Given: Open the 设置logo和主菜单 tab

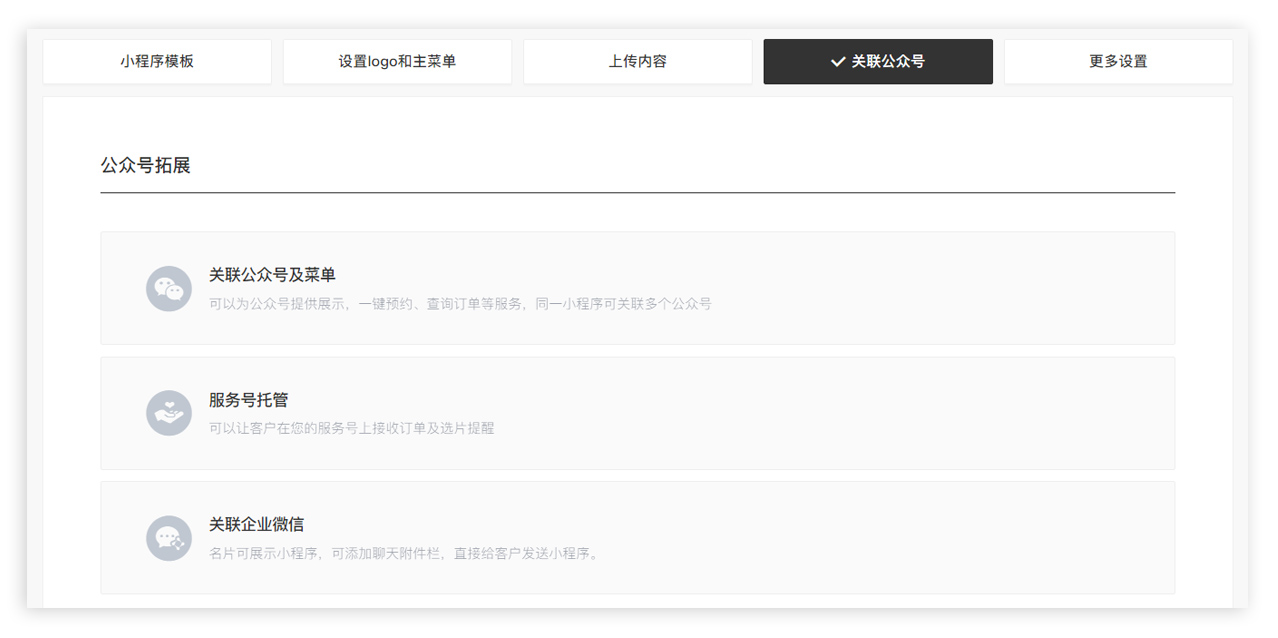Looking at the screenshot, I should pyautogui.click(x=397, y=62).
